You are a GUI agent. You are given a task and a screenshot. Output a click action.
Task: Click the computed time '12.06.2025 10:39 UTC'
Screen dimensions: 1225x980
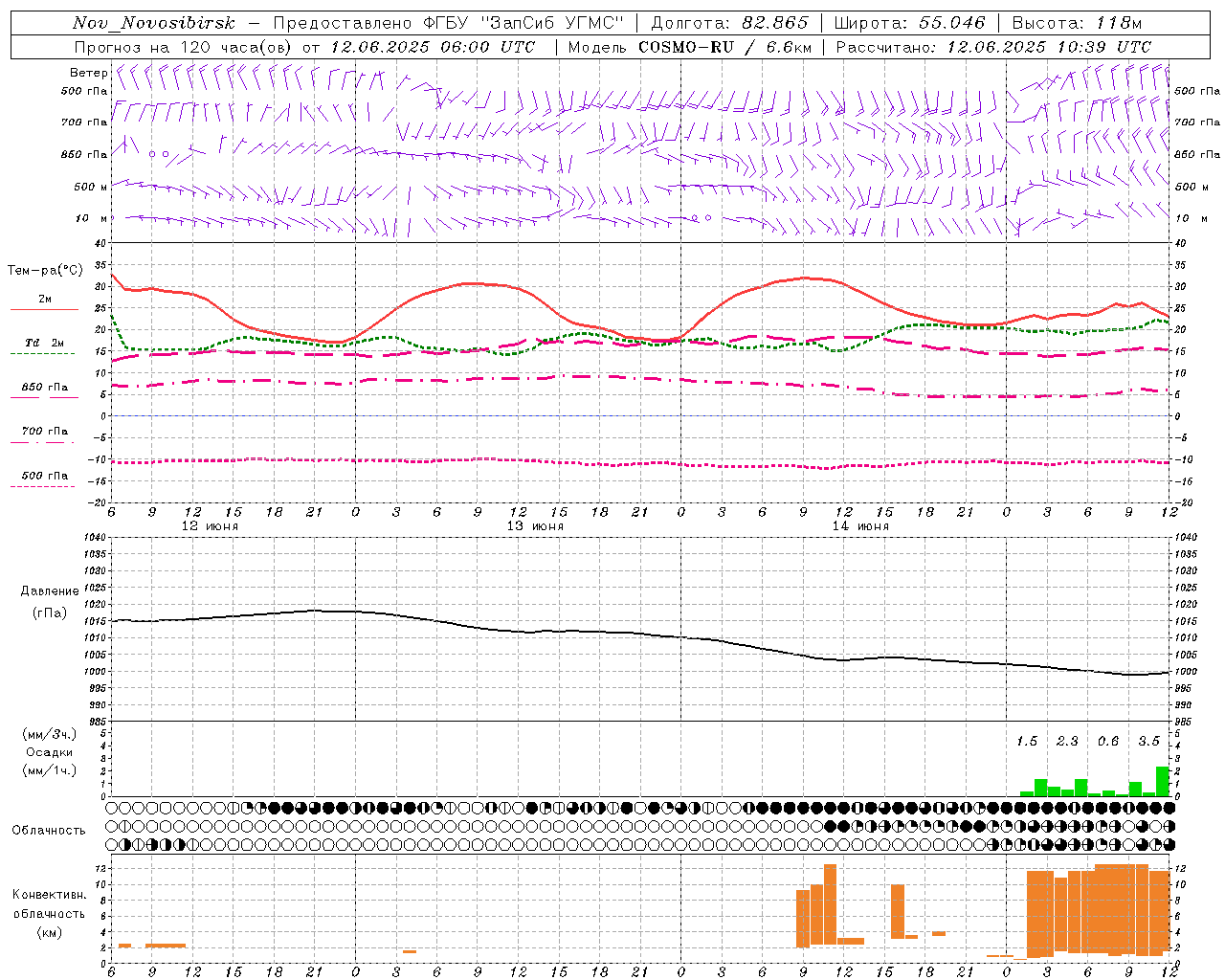(1049, 47)
